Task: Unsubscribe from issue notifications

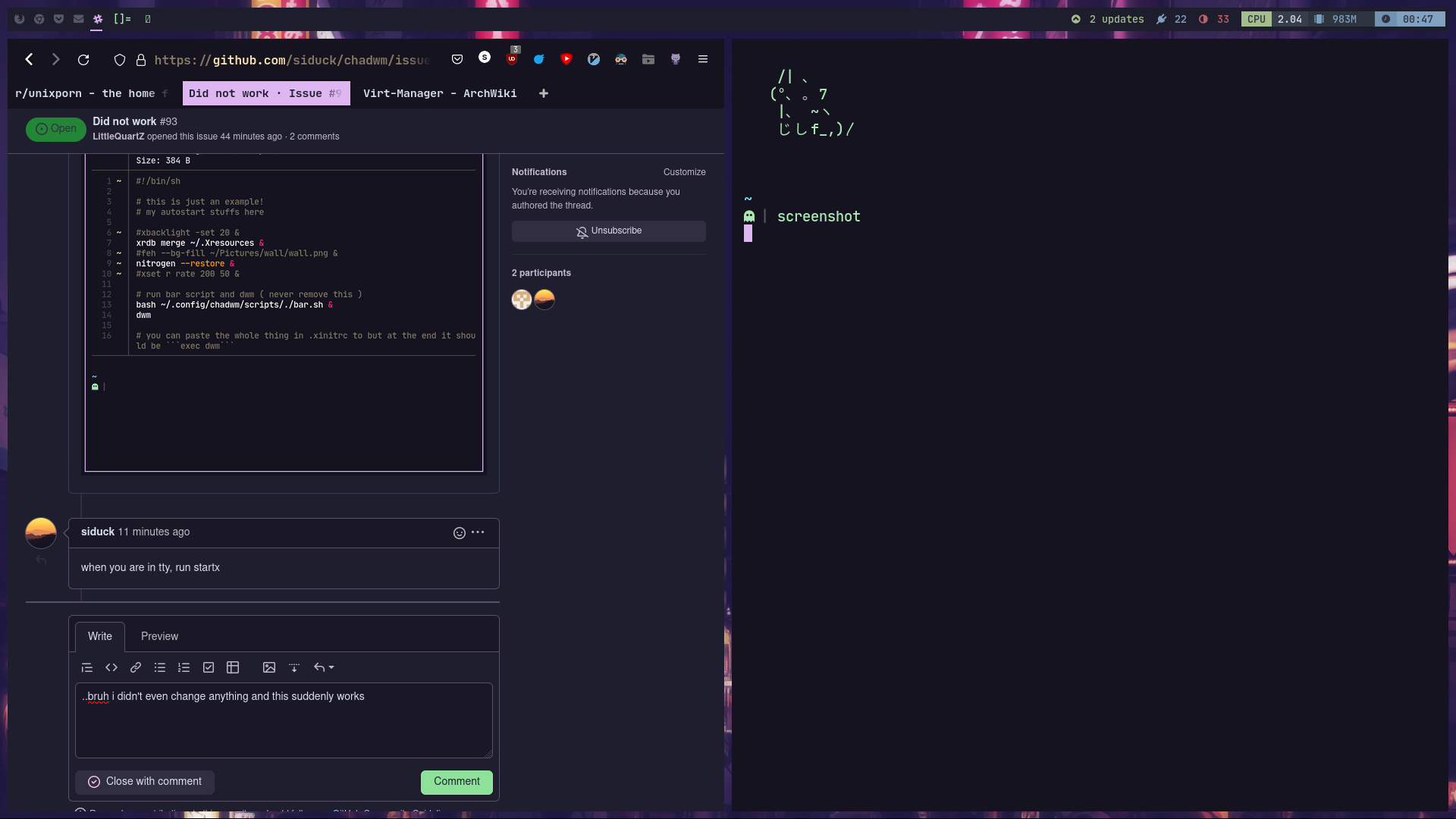Action: [608, 231]
